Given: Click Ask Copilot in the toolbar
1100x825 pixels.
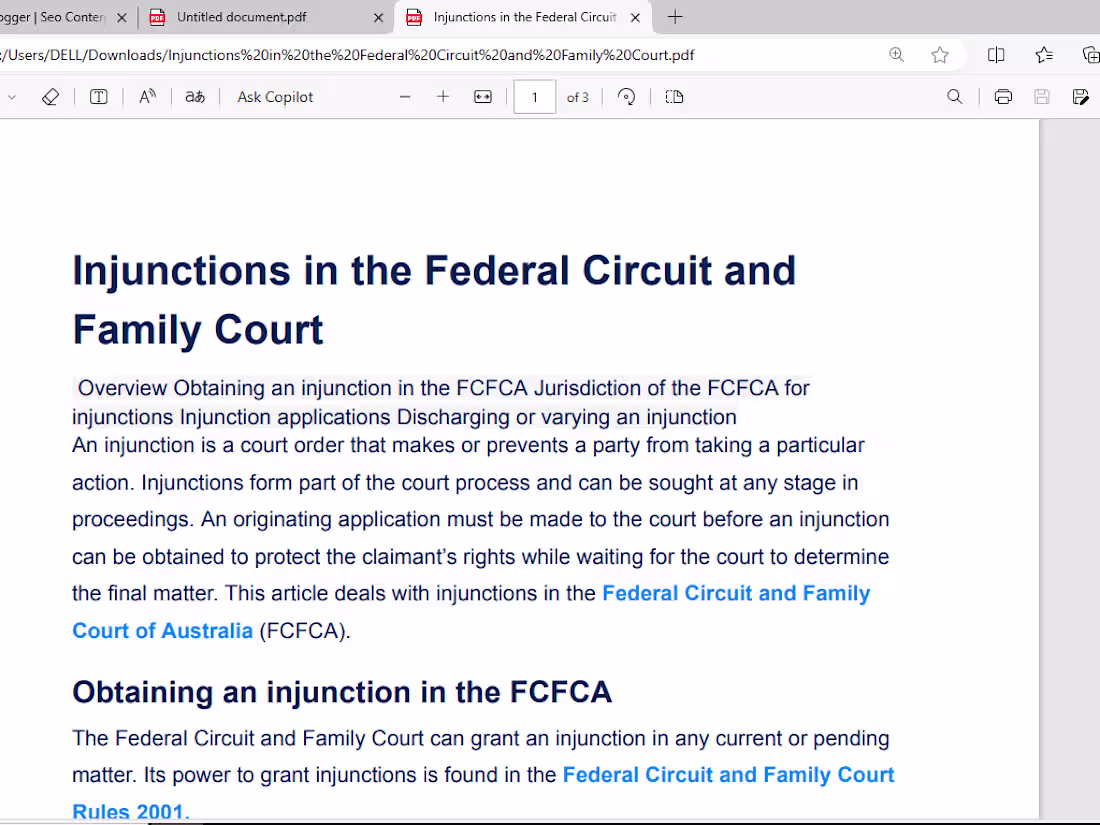Looking at the screenshot, I should pyautogui.click(x=275, y=96).
